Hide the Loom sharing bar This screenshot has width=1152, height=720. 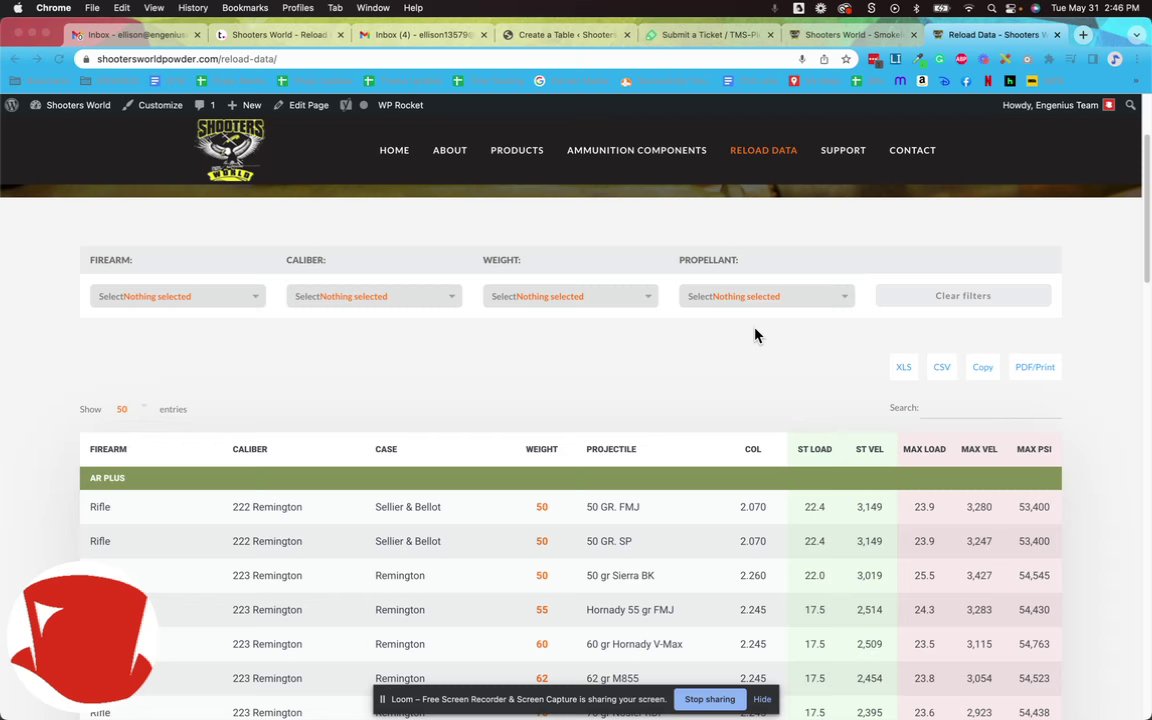tap(762, 699)
